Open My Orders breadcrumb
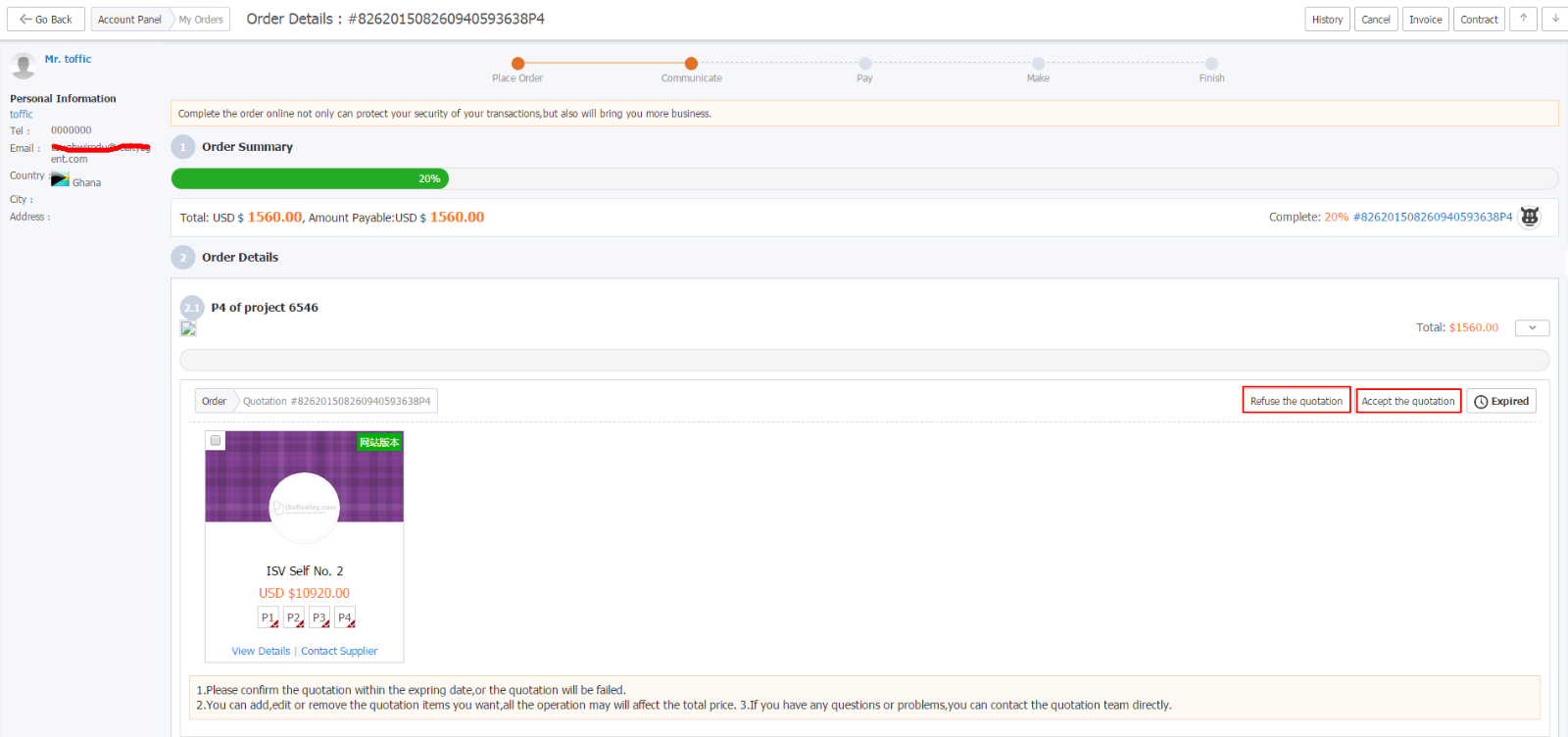 (201, 20)
